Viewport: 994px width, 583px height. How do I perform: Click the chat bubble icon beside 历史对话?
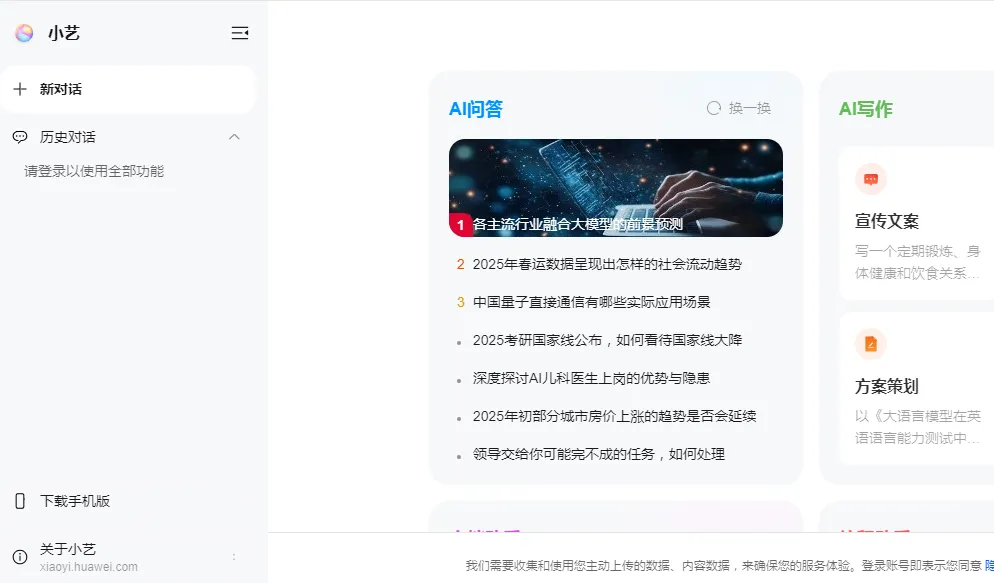point(21,137)
